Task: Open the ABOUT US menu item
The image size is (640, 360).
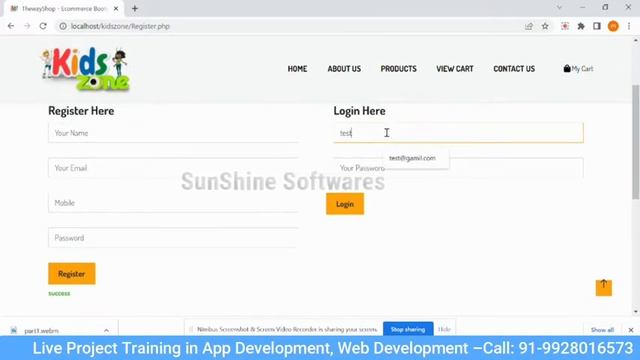Action: pos(344,69)
